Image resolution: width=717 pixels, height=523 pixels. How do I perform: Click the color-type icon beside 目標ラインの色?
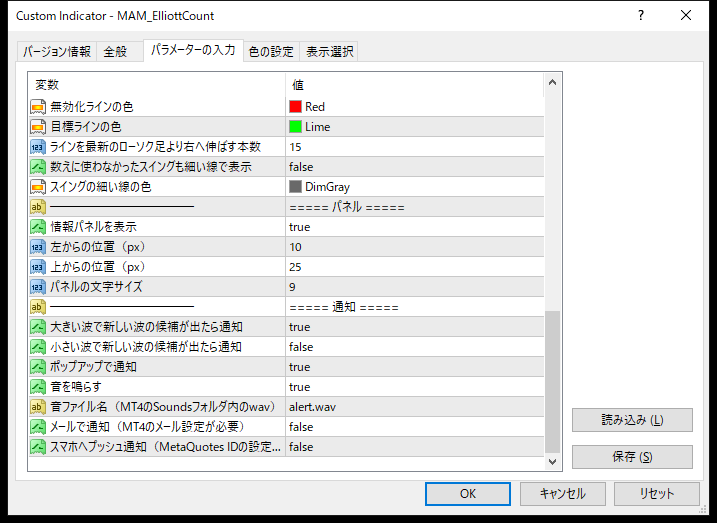coord(38,127)
